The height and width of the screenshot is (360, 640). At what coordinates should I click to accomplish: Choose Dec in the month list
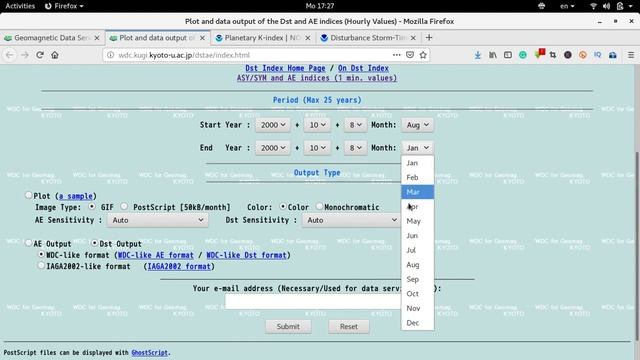click(417, 322)
